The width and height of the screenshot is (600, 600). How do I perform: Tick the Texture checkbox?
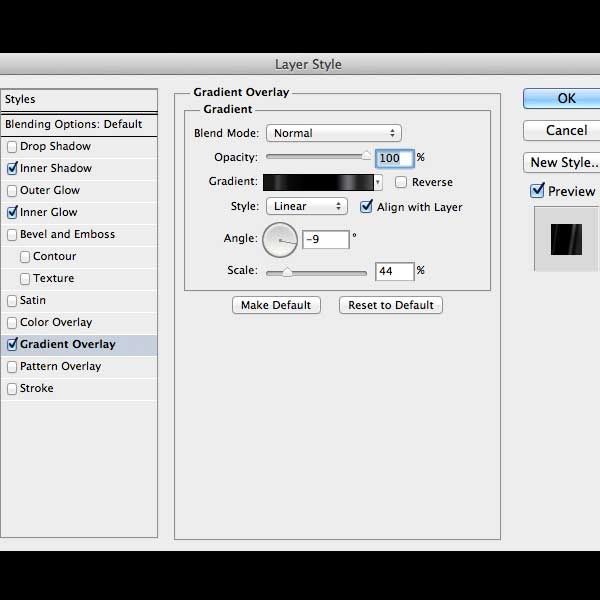point(25,279)
